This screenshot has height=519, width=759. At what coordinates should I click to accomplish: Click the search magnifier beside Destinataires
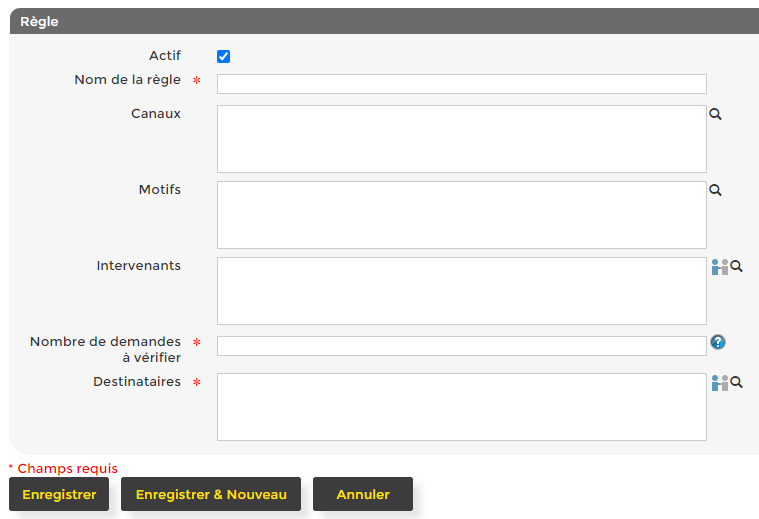(737, 382)
